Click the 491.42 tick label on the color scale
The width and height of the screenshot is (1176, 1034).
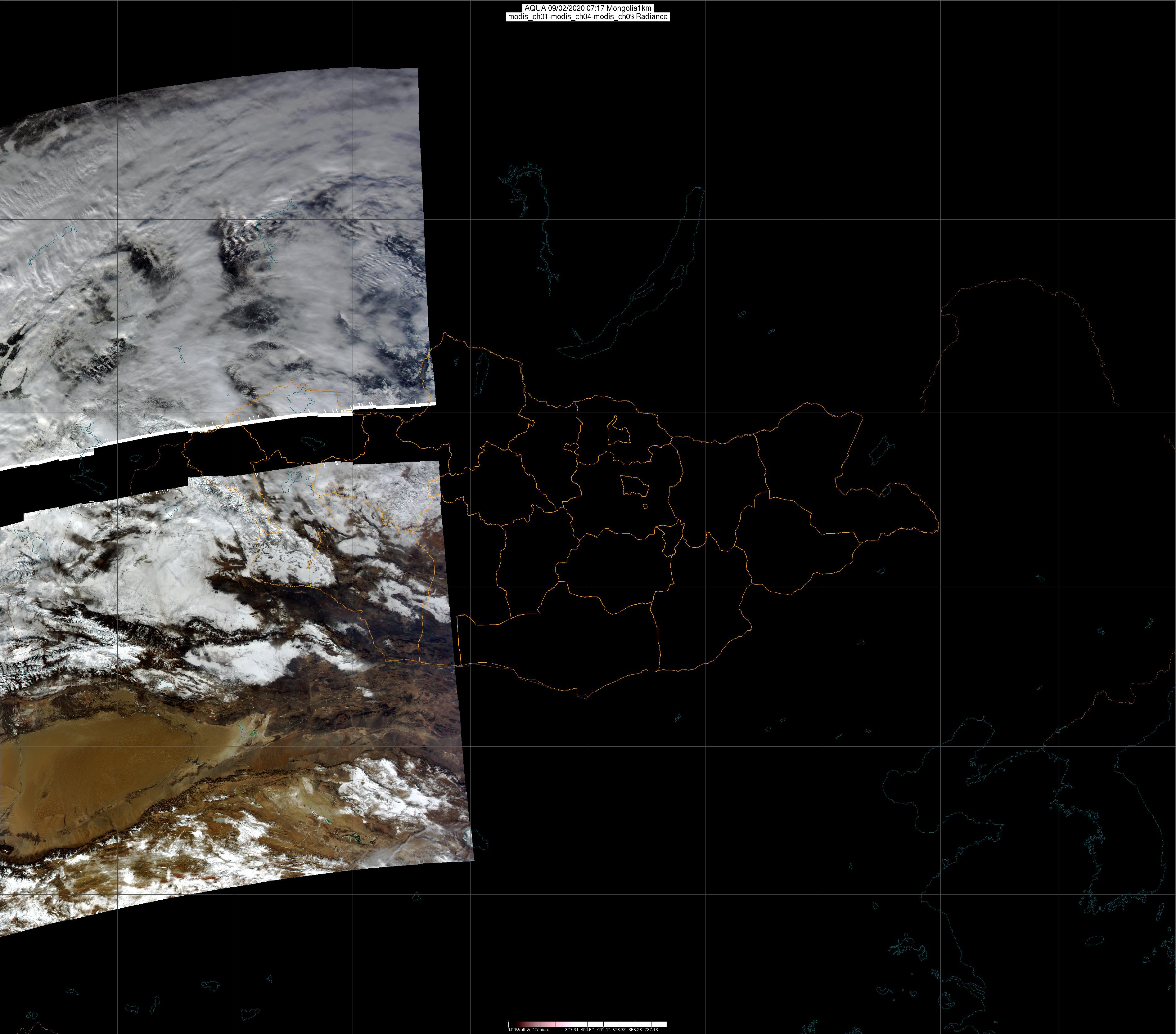pos(603,1030)
